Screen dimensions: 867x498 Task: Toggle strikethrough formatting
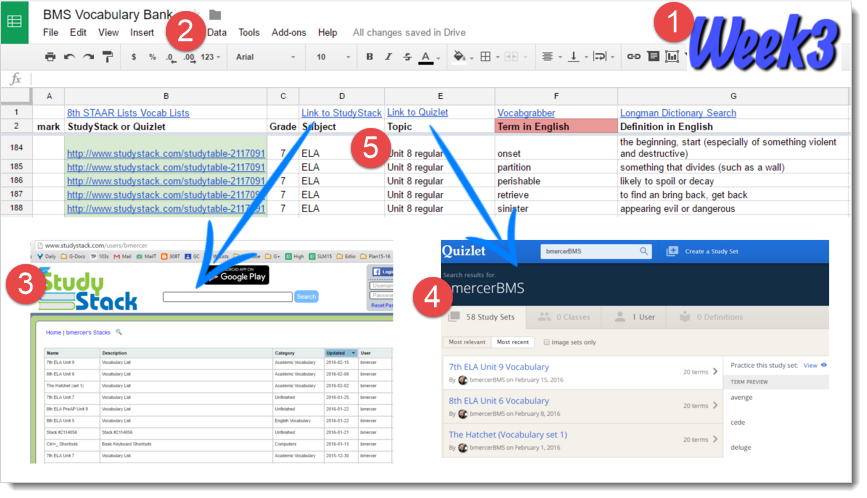(407, 56)
